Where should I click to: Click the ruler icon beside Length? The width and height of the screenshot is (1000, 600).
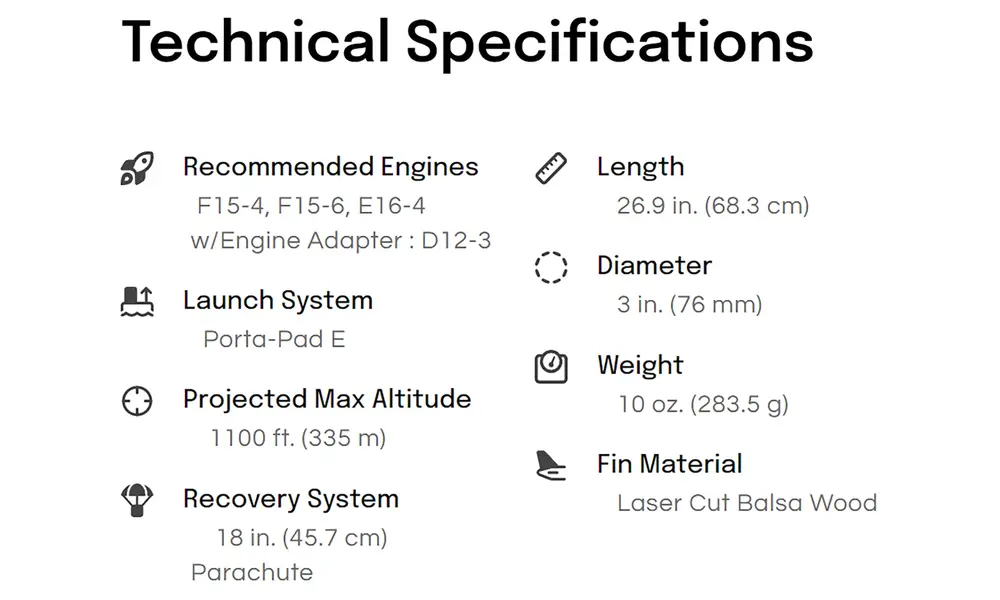(x=551, y=168)
